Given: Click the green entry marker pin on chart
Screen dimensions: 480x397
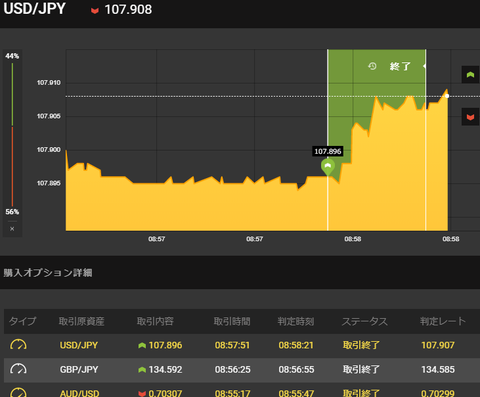Looking at the screenshot, I should pyautogui.click(x=328, y=167).
